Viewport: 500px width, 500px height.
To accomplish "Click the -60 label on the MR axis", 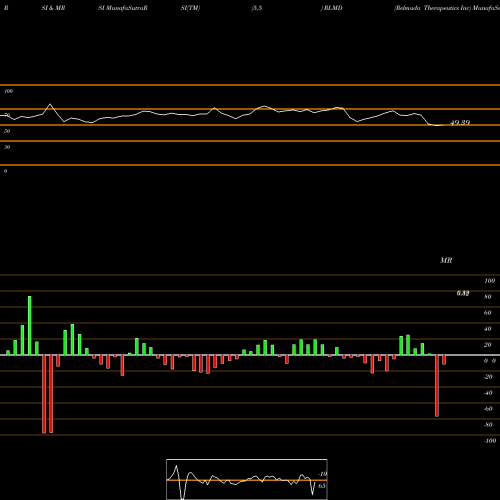I will 488,409.
